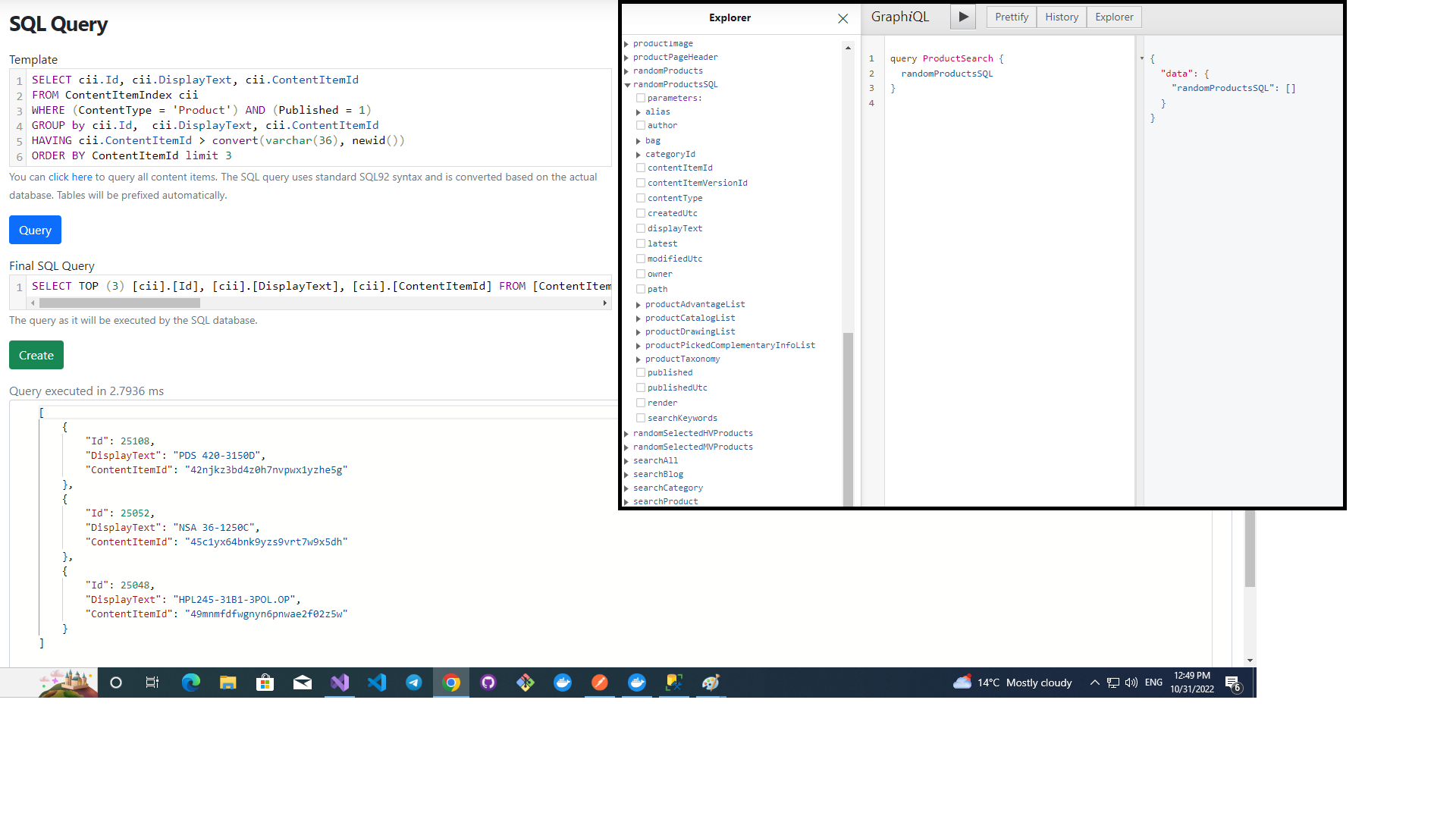Toggle Explorer in the GraphiQL toolbar
This screenshot has height=819, width=1456.
click(1114, 17)
